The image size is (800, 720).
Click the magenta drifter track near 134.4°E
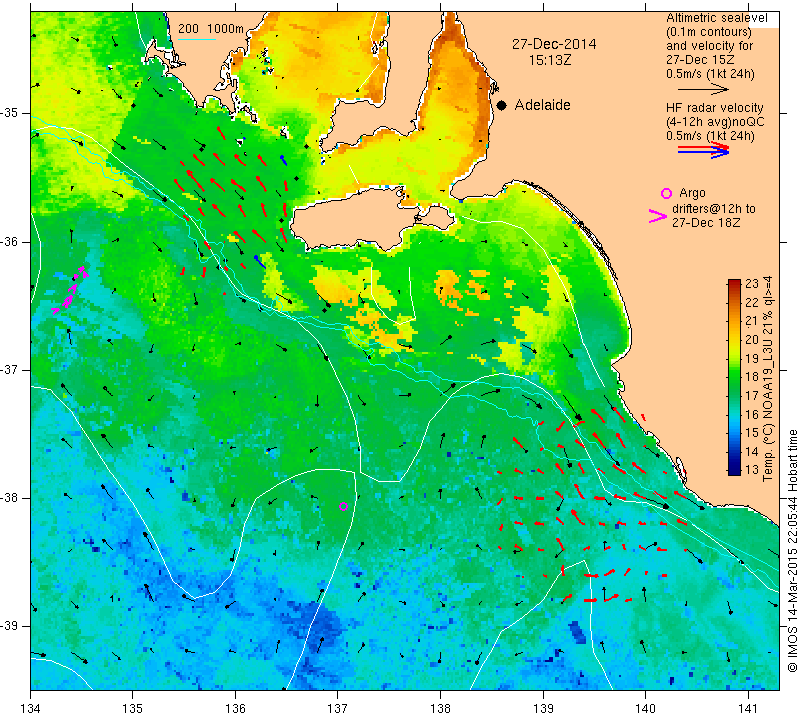click(70, 289)
